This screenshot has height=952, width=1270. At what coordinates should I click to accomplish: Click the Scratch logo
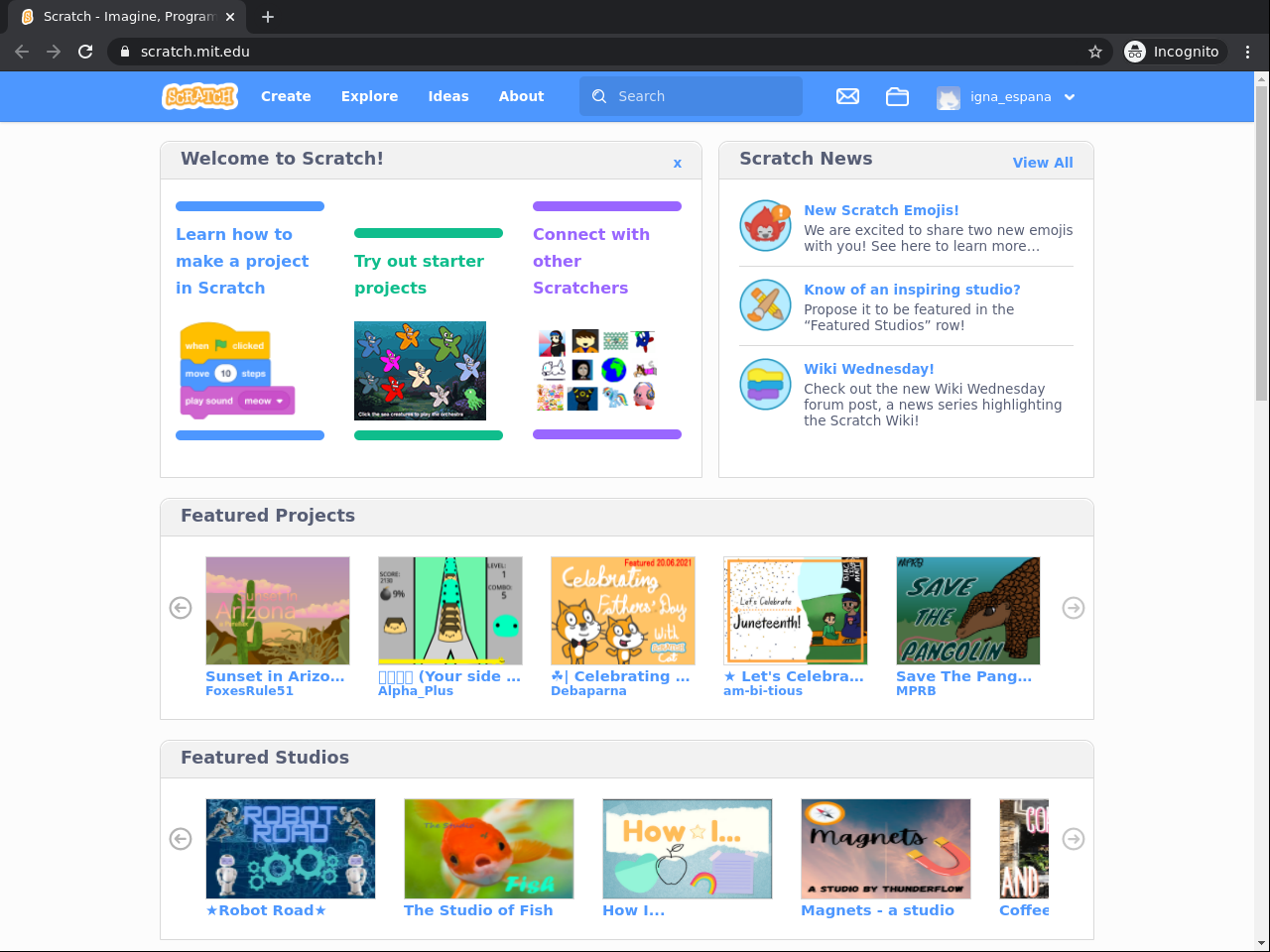click(x=199, y=96)
